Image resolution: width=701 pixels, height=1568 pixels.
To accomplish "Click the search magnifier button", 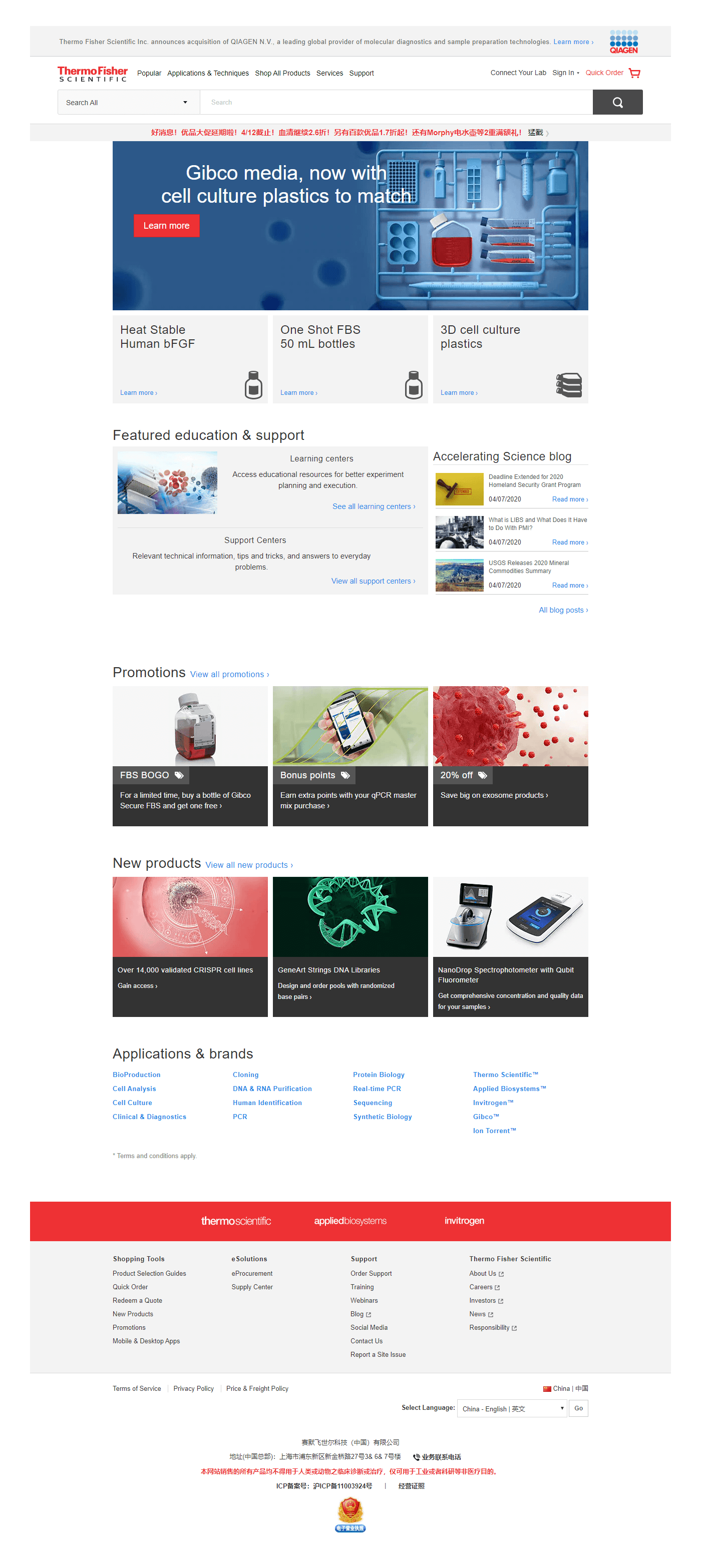I will click(617, 102).
